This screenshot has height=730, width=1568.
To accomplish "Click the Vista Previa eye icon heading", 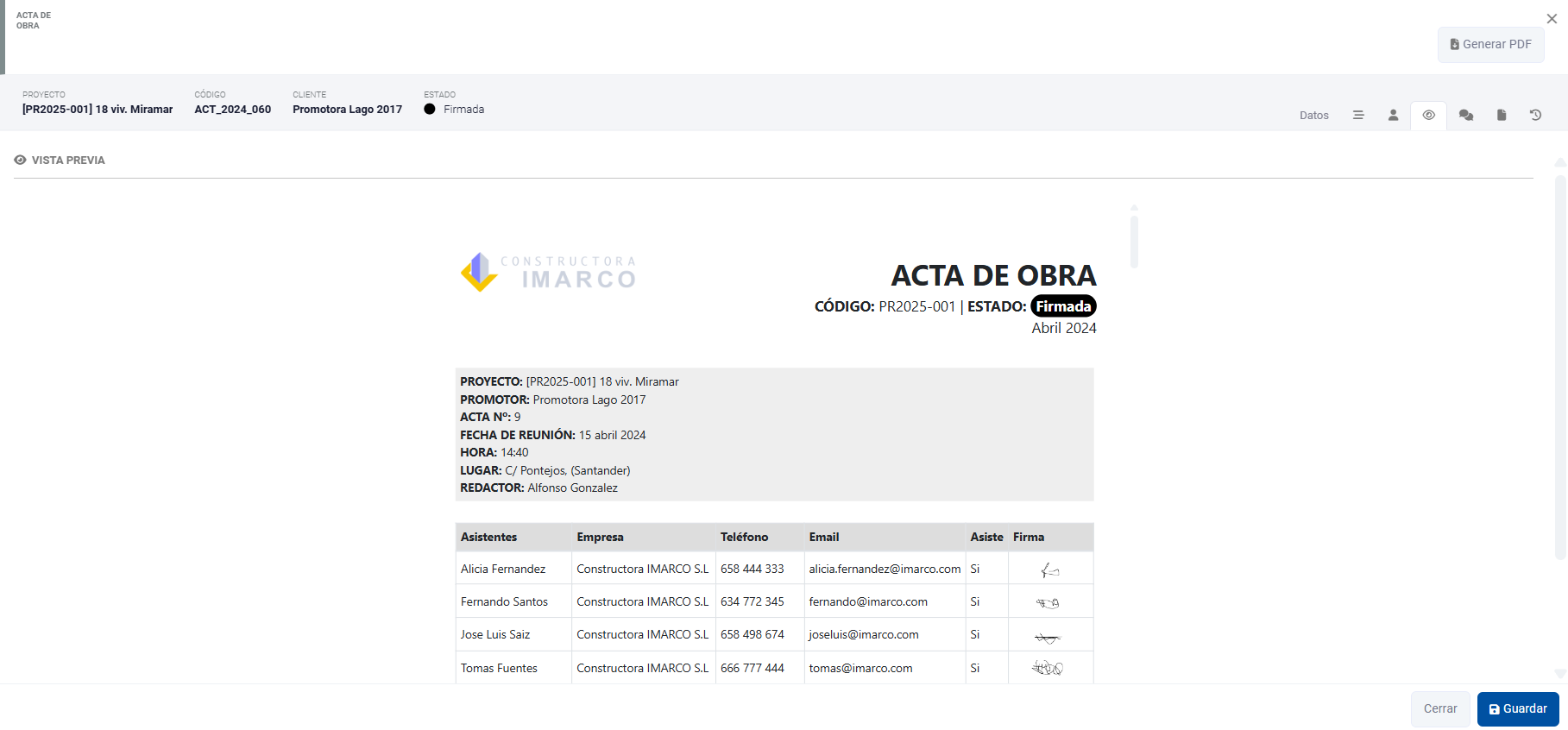I will point(20,160).
